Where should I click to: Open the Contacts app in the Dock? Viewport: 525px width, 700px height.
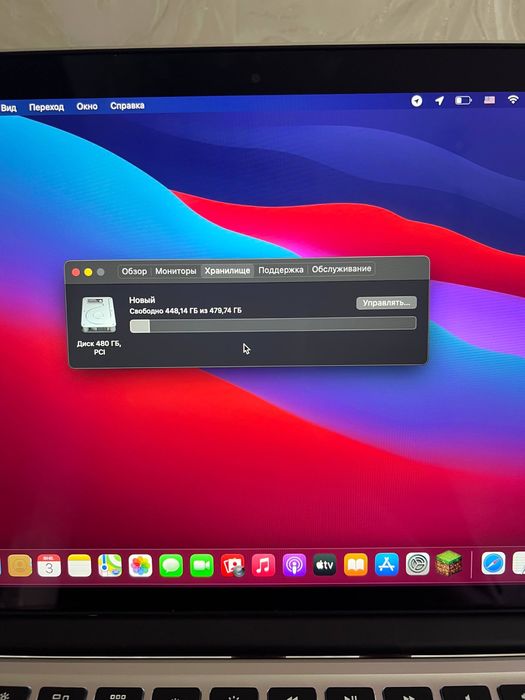click(x=20, y=565)
